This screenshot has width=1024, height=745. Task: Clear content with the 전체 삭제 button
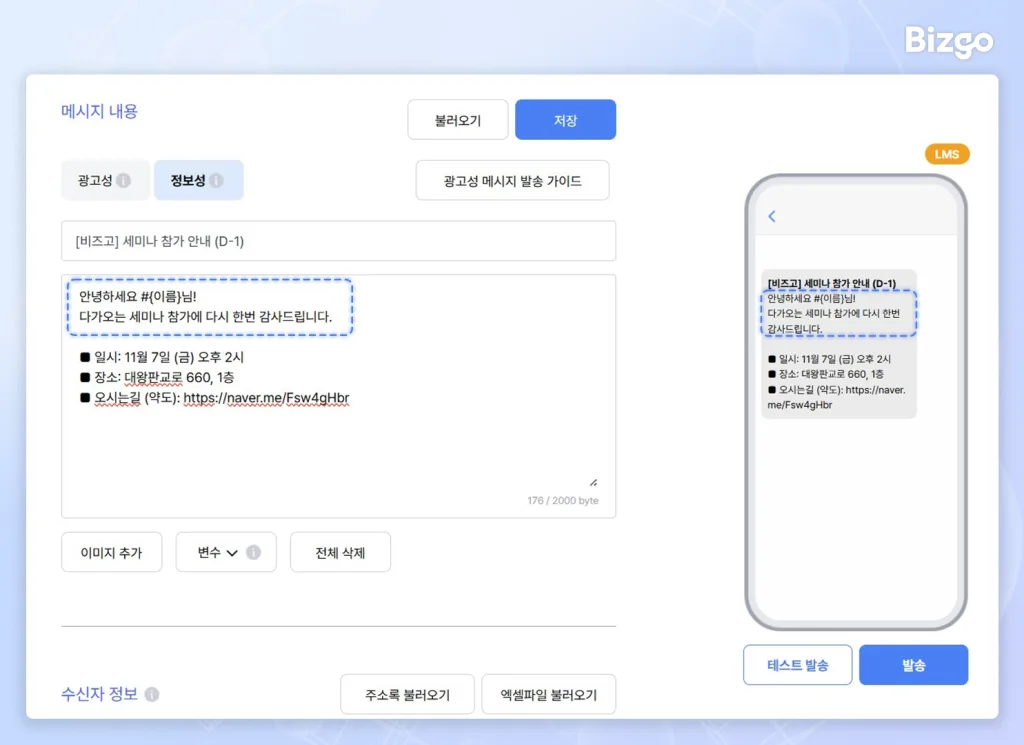[340, 551]
